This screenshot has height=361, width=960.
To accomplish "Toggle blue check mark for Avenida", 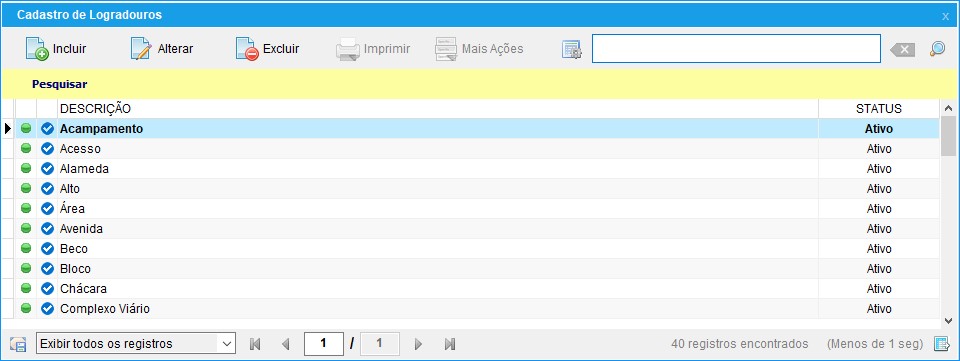I will 47,229.
